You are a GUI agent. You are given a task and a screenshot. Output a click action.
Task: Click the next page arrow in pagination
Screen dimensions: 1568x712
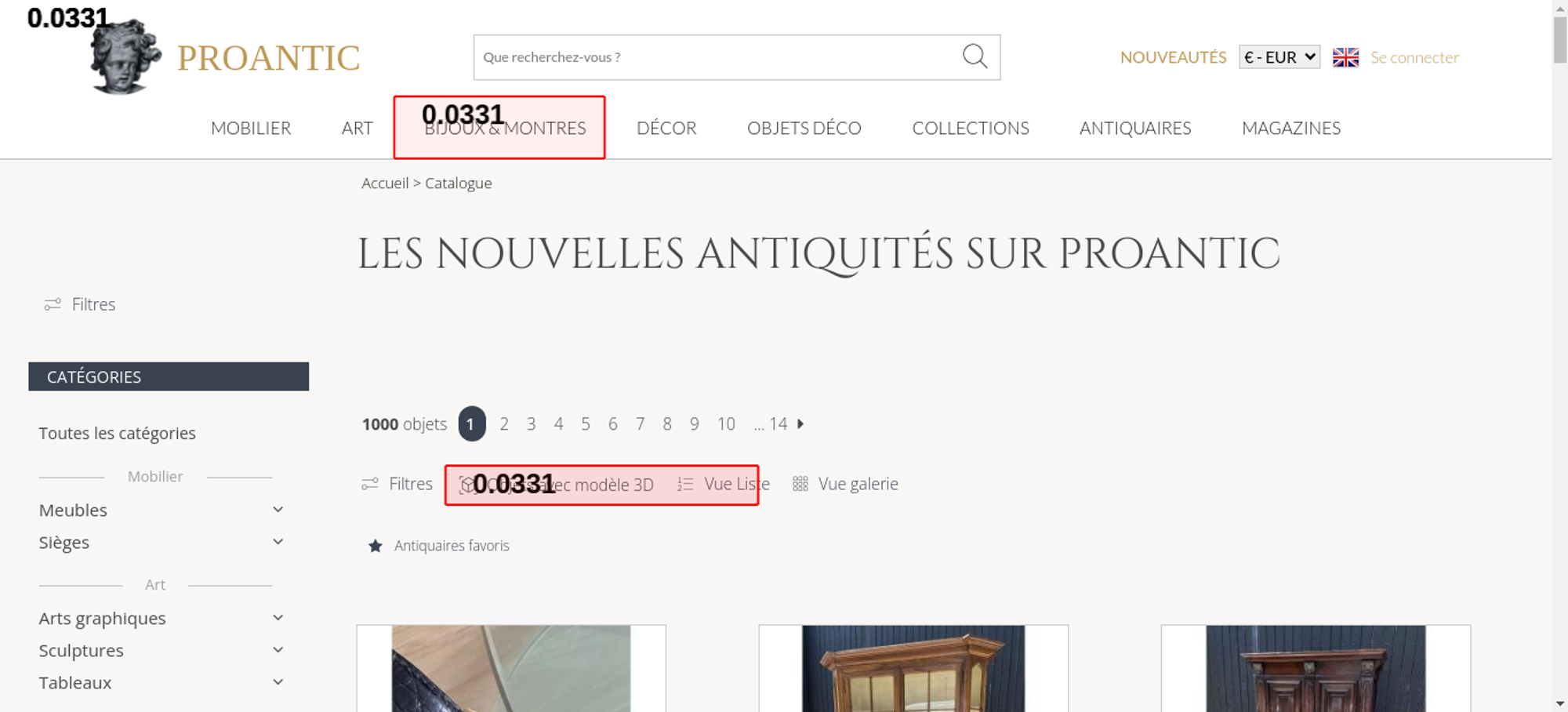click(x=800, y=423)
